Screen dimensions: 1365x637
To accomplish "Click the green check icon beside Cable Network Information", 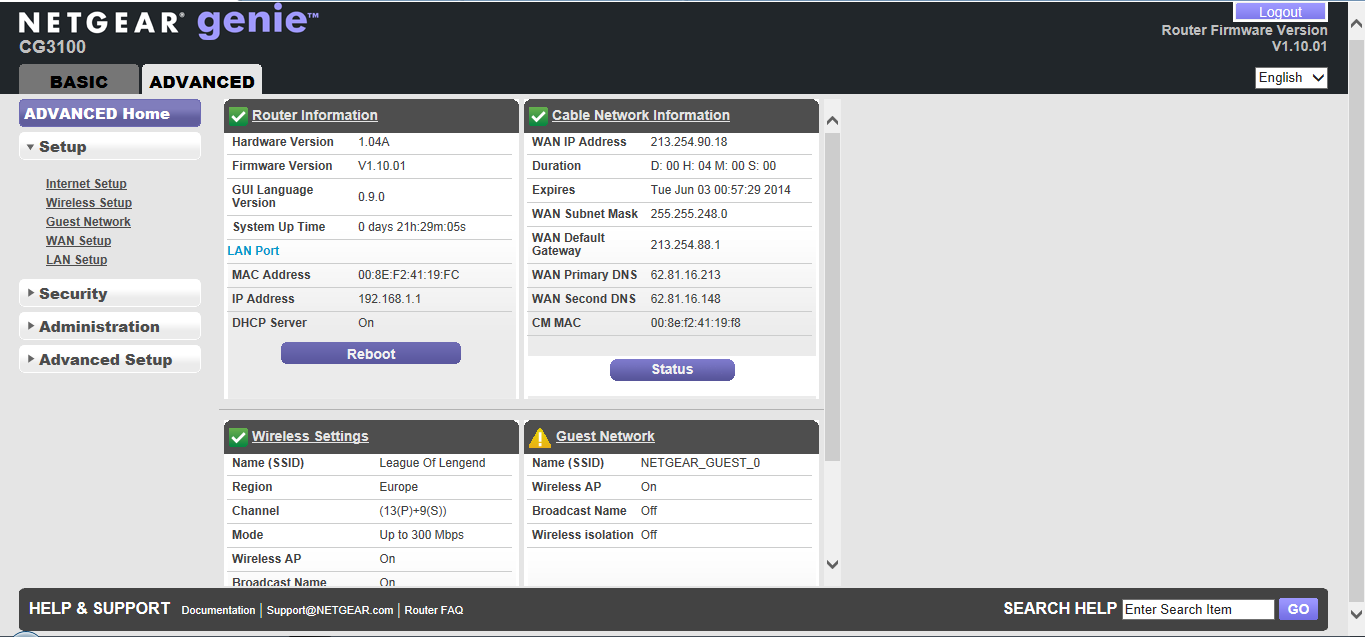I will point(538,116).
